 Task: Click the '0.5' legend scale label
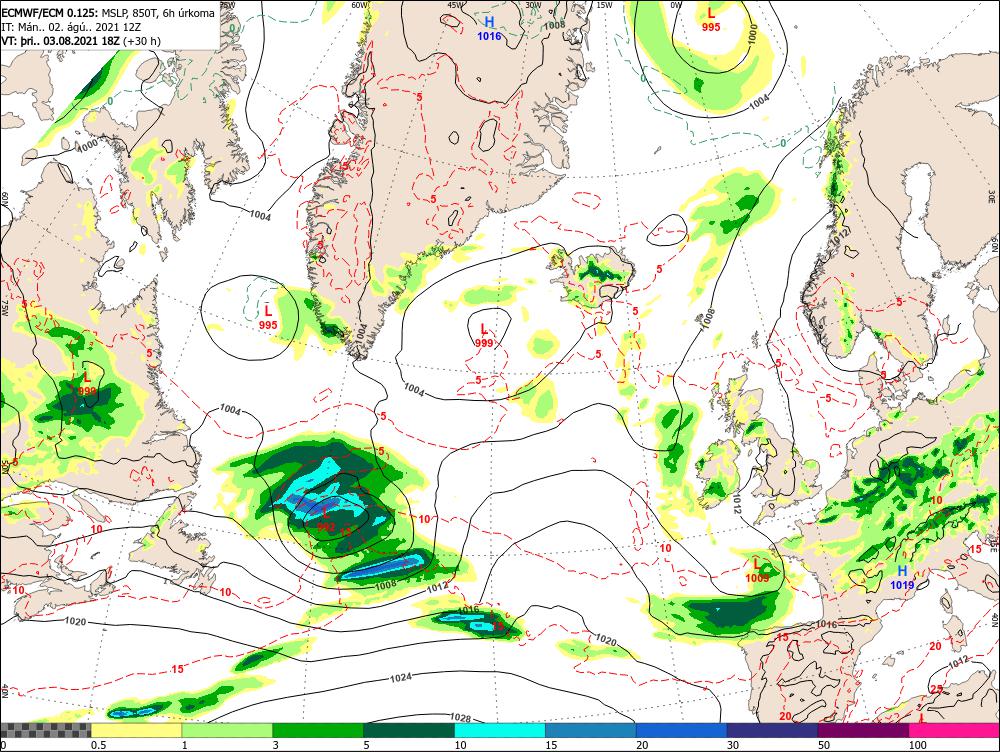tap(98, 745)
